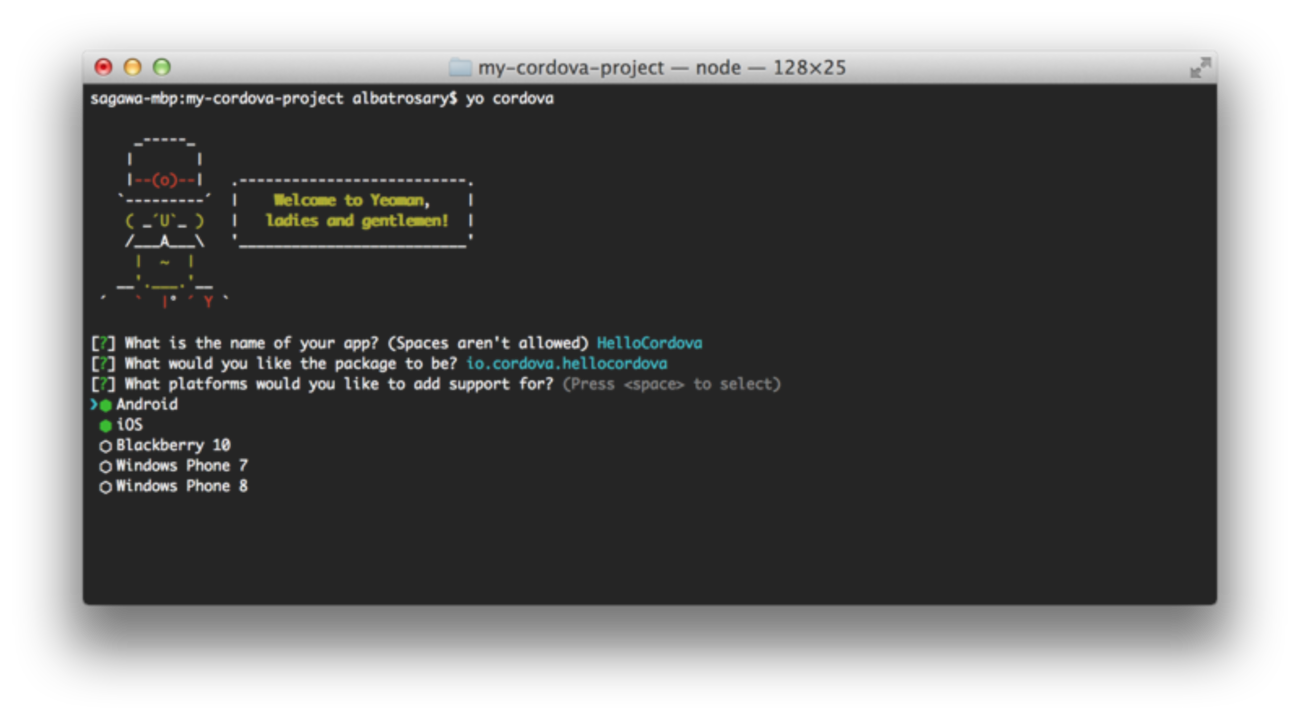The width and height of the screenshot is (1300, 720).
Task: Click the 'HelloCordova' app name answer
Action: (649, 343)
